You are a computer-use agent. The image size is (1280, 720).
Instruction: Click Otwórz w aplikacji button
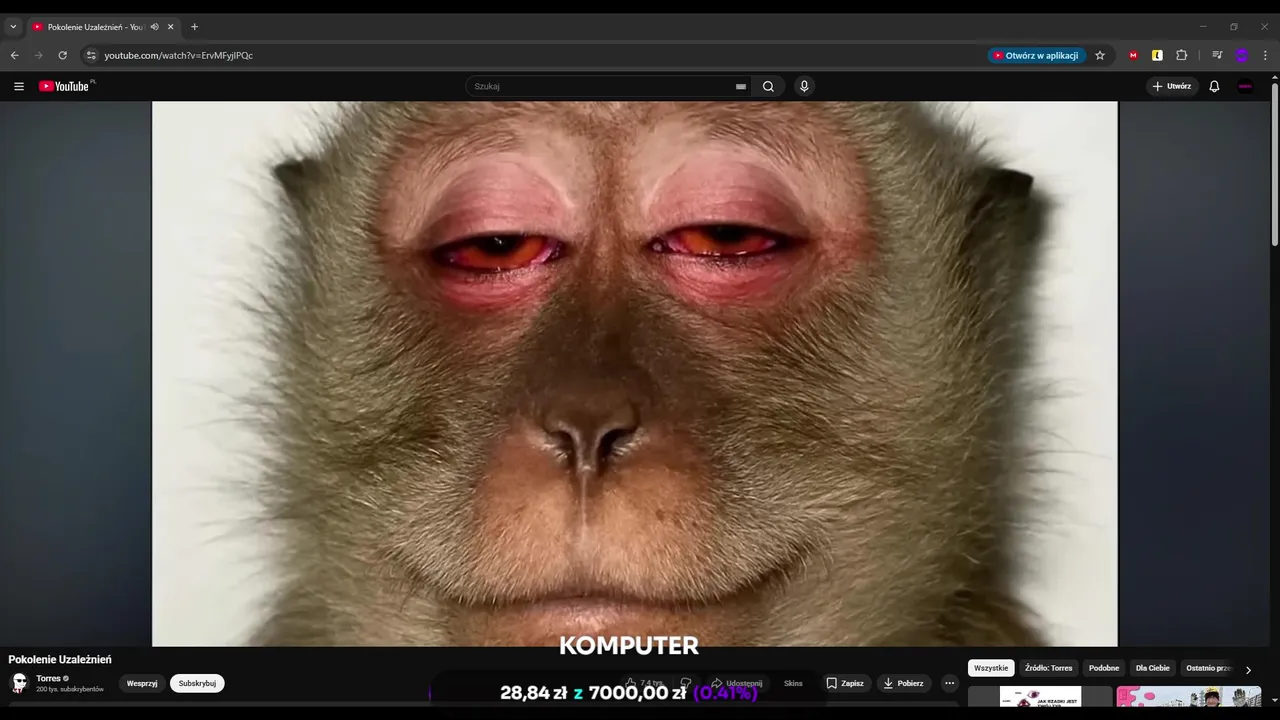[1036, 55]
